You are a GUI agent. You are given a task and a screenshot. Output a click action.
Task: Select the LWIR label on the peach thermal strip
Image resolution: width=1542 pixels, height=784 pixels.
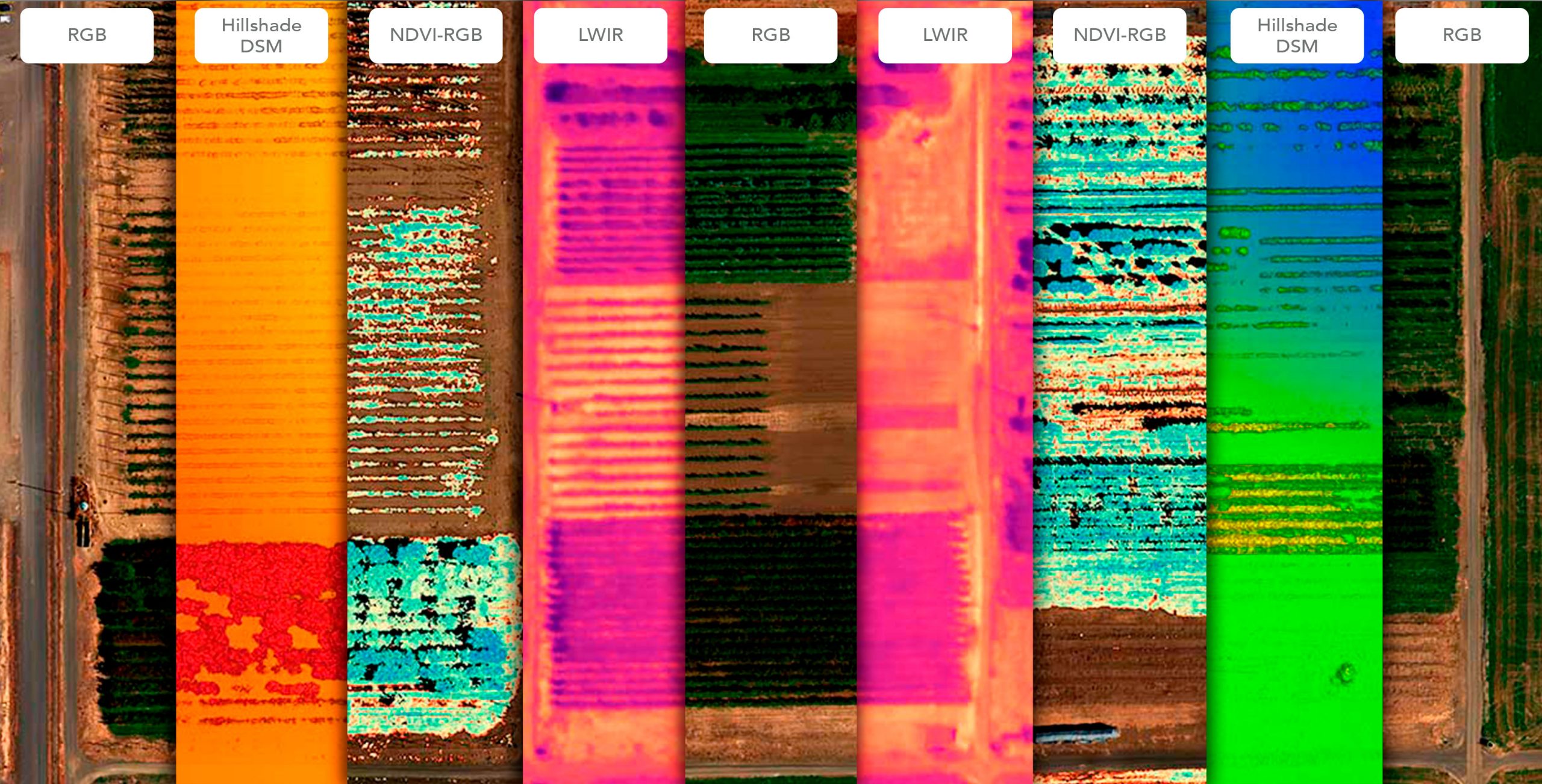coord(944,35)
